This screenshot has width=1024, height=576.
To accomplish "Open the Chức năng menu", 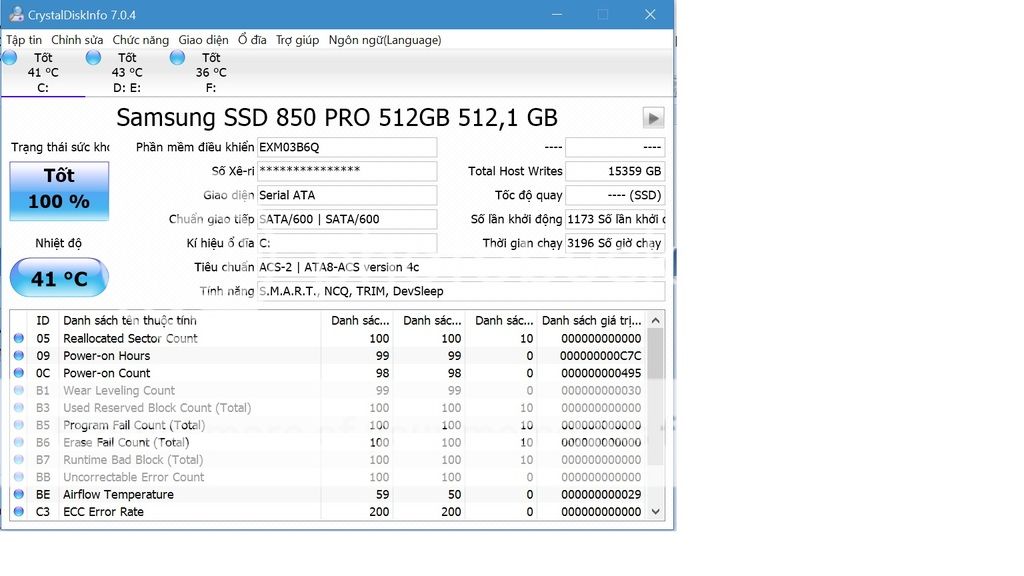I will [140, 39].
